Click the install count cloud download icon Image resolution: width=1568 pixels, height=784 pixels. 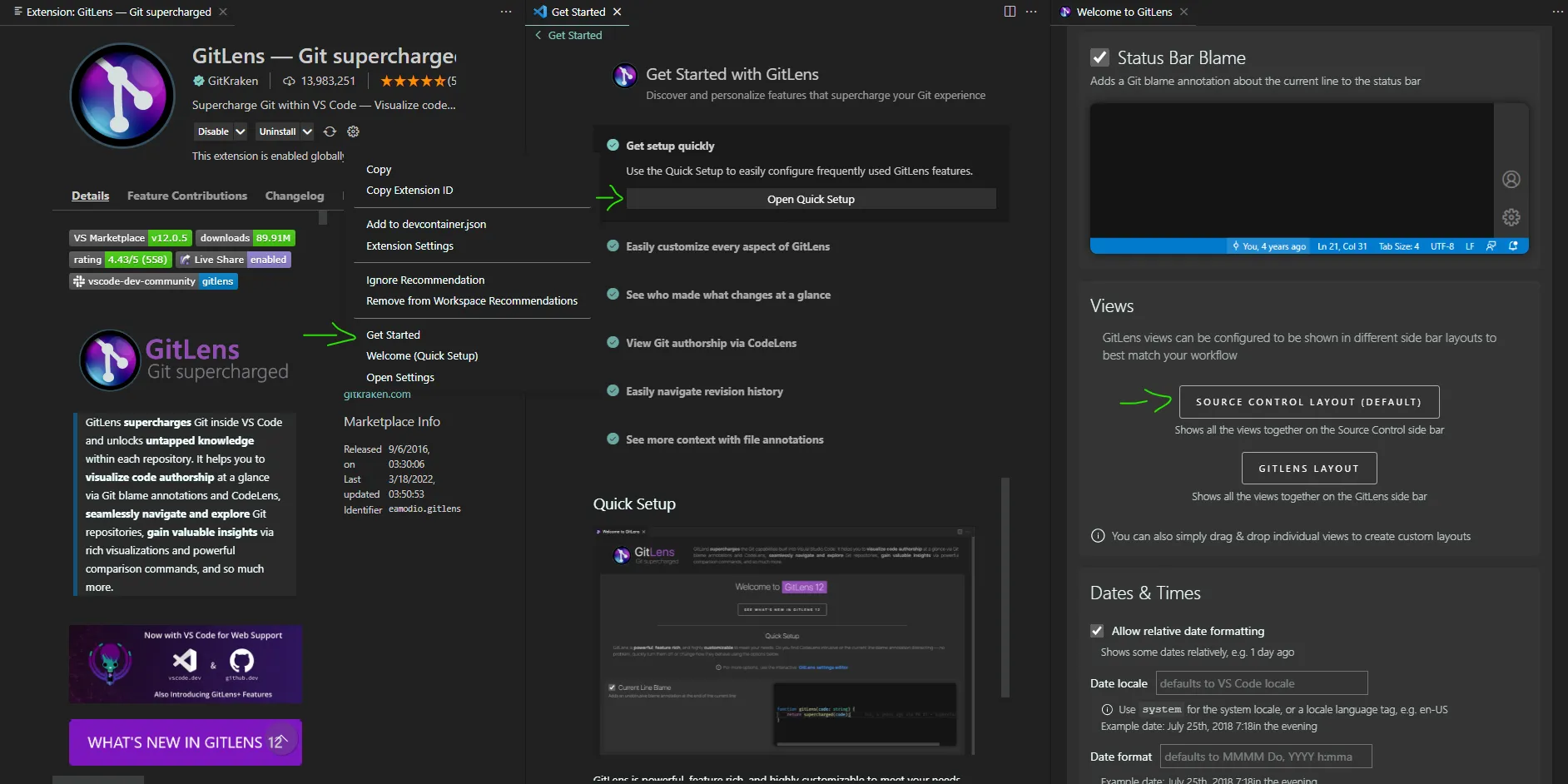tap(289, 81)
